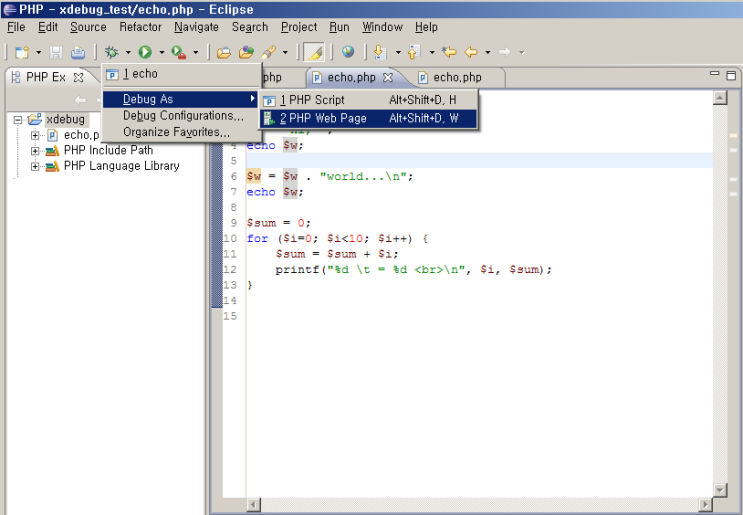Select PHP Language Library in explorer
743x515 pixels.
point(121,166)
